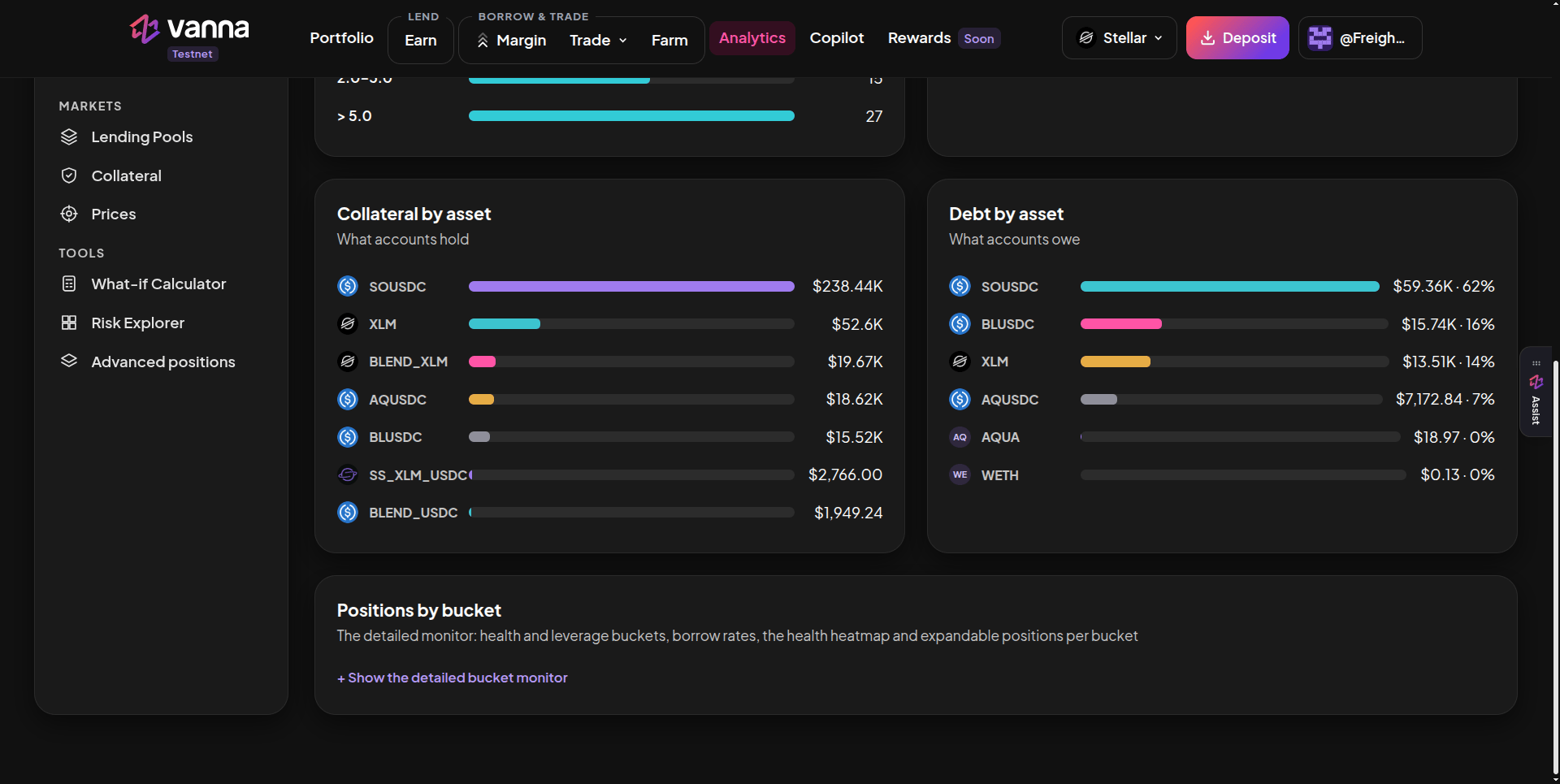Screen dimensions: 1560x784
Task: Click the BLEND_XLM coin icon
Action: (348, 362)
